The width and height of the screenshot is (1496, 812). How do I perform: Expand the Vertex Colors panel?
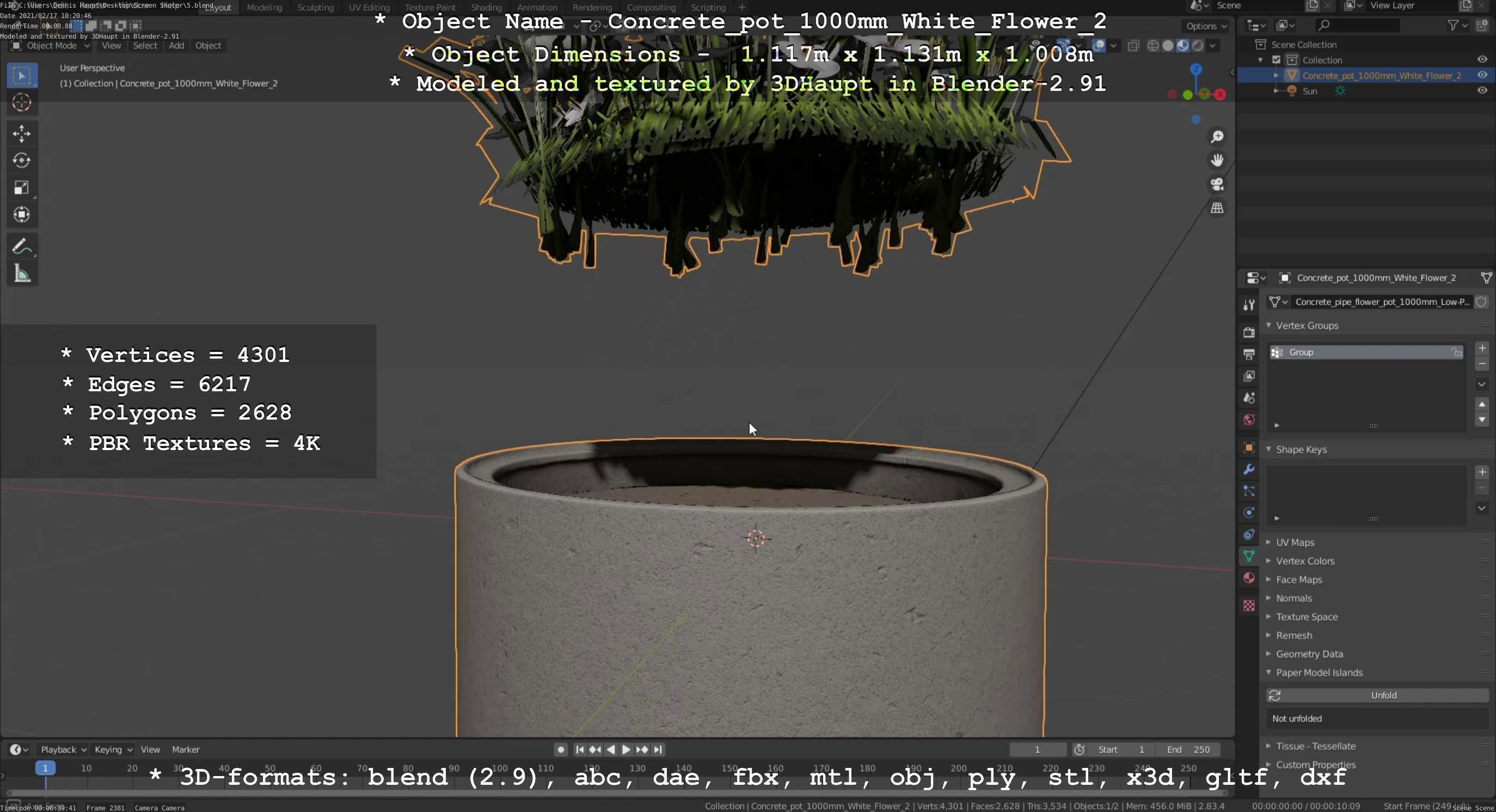tap(1269, 561)
